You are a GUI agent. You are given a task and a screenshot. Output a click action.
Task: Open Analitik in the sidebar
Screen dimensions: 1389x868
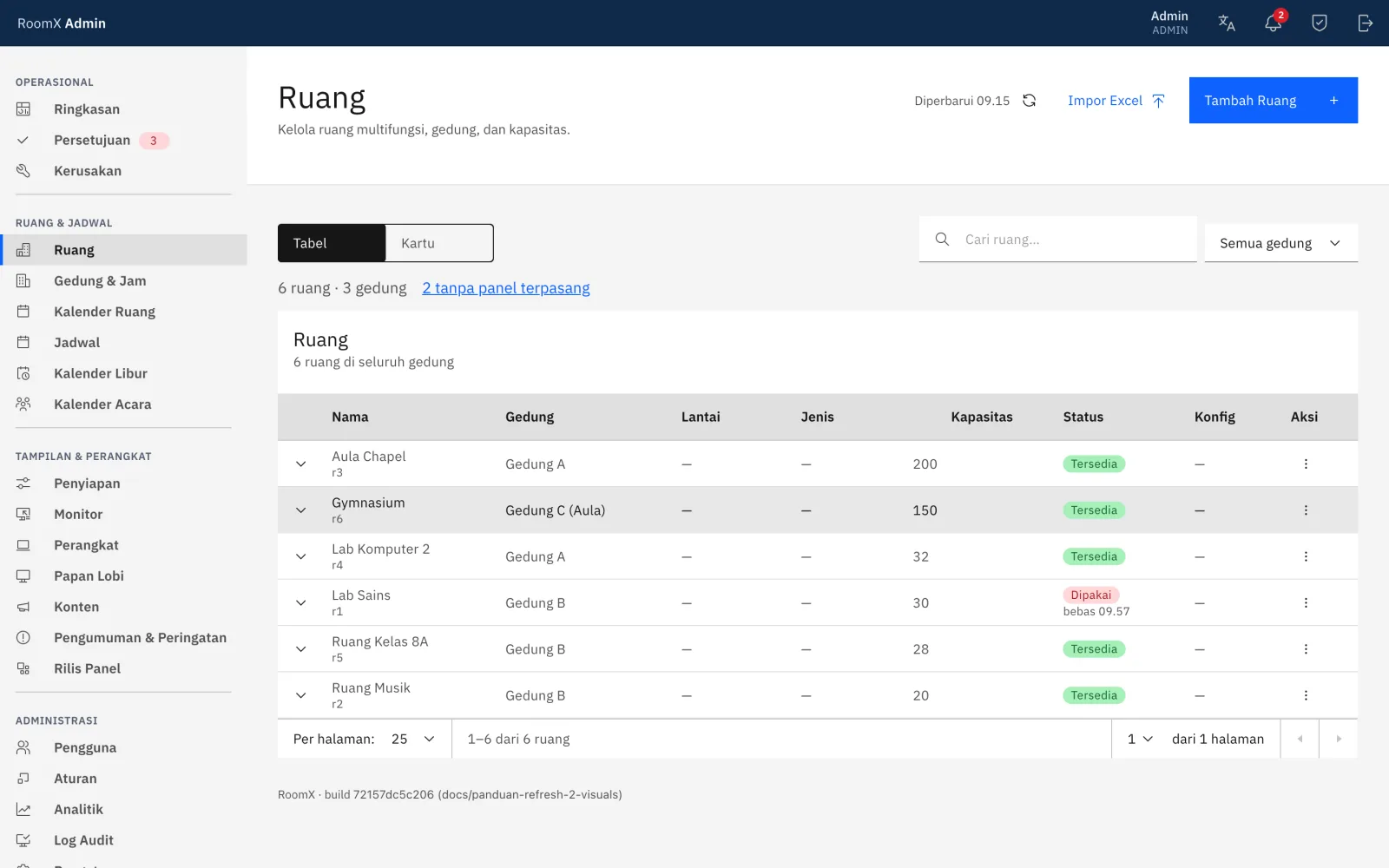tap(123, 810)
